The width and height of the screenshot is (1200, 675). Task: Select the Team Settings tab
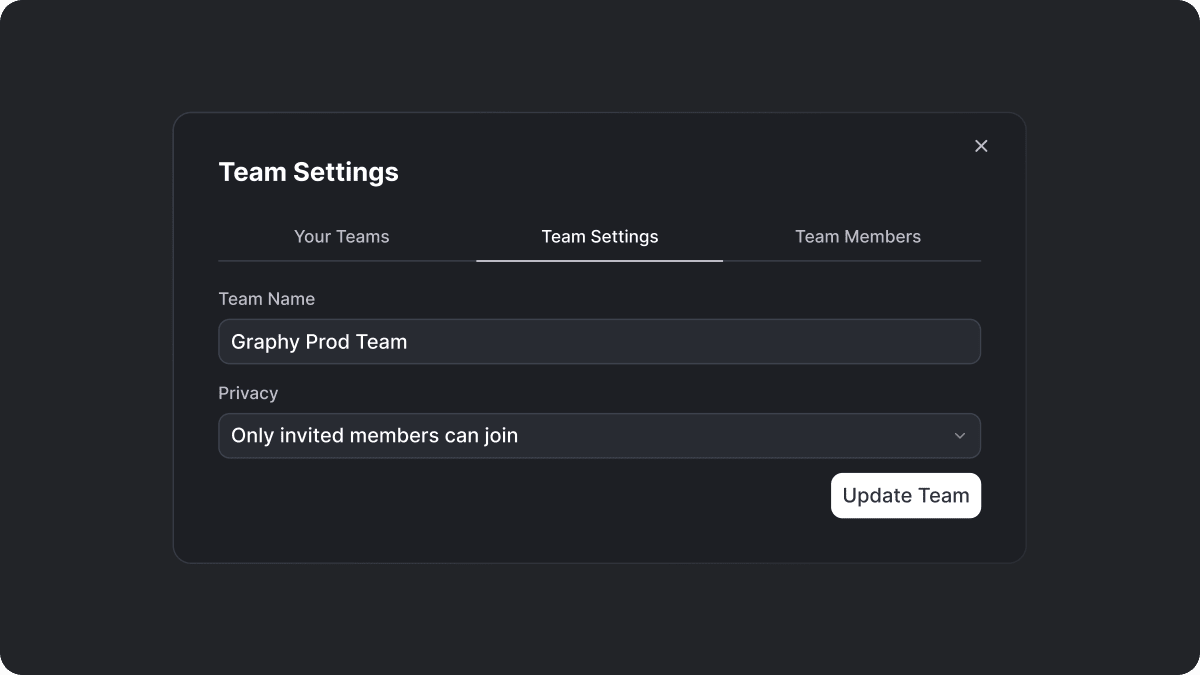[600, 237]
